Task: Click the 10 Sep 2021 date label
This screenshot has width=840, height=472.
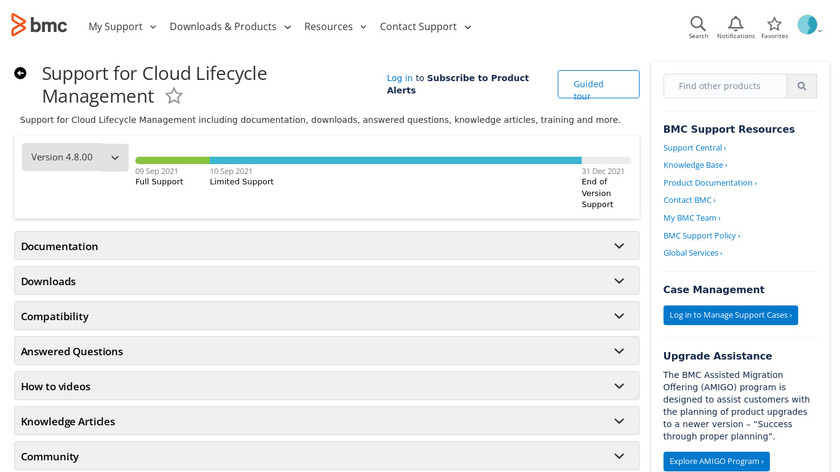Action: click(231, 171)
